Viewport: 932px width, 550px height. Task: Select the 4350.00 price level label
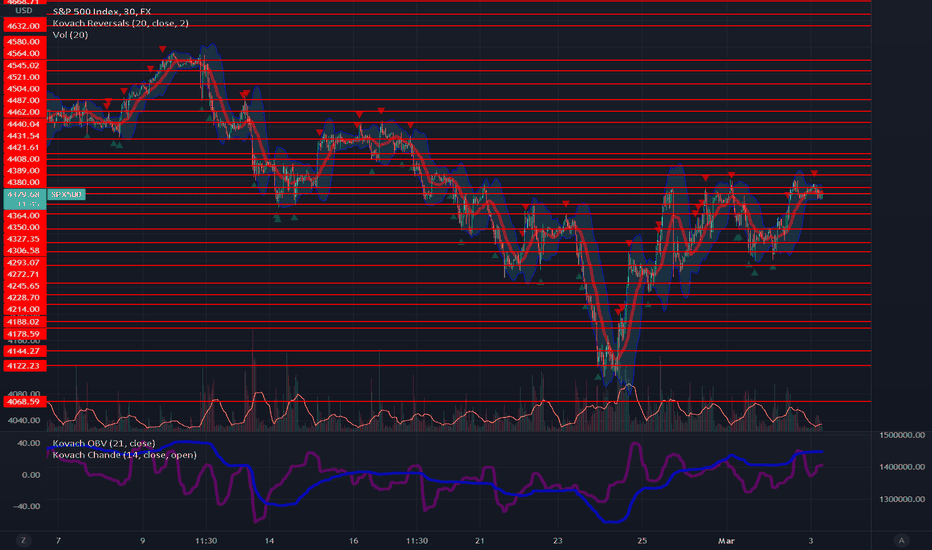pos(24,227)
